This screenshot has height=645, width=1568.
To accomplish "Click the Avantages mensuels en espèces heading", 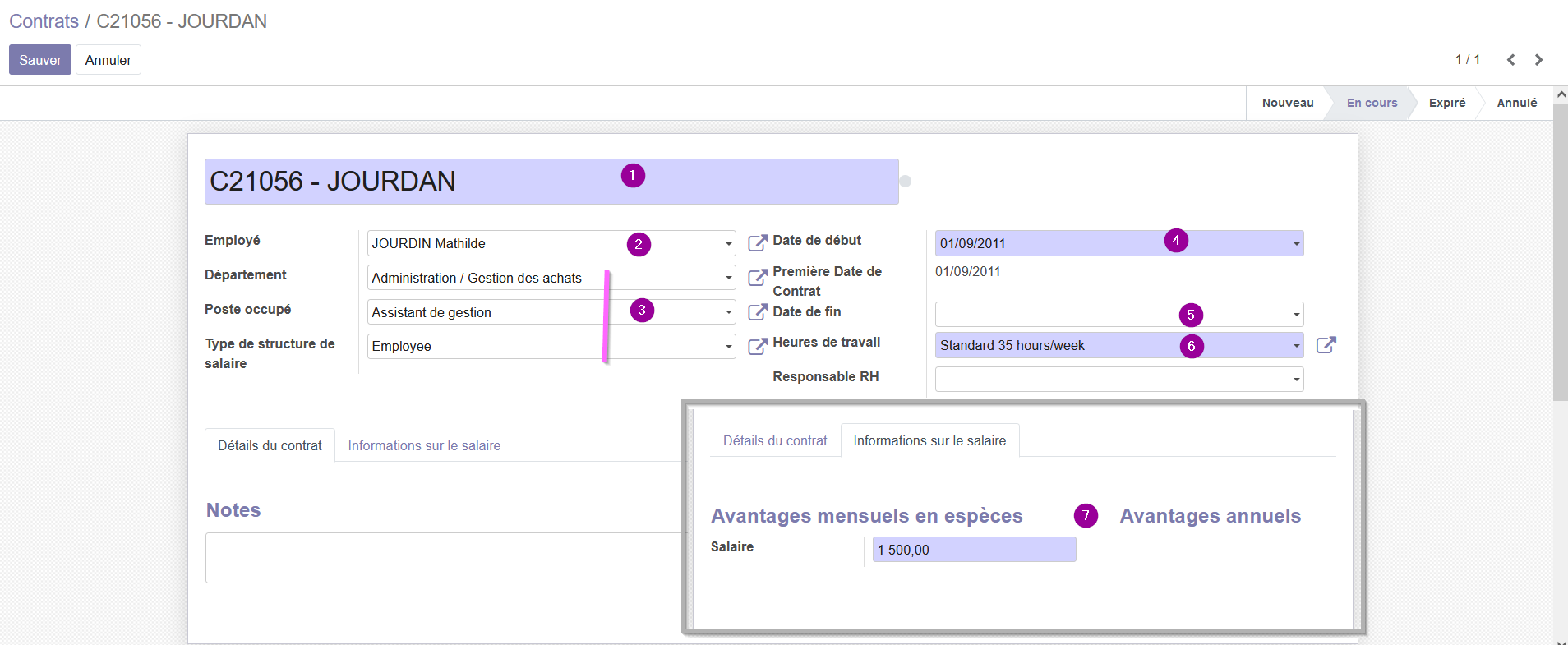I will [867, 516].
